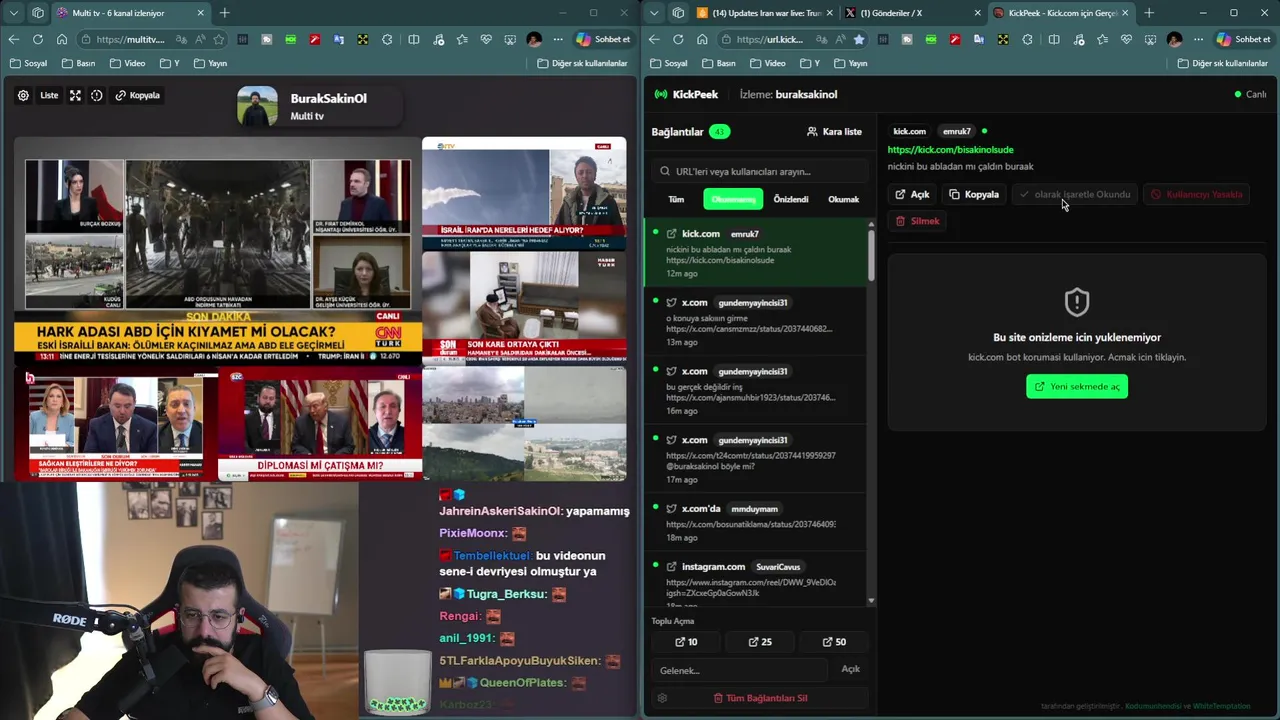Click the circular timer icon beside Kopyala
1280x720 pixels.
coord(96,95)
